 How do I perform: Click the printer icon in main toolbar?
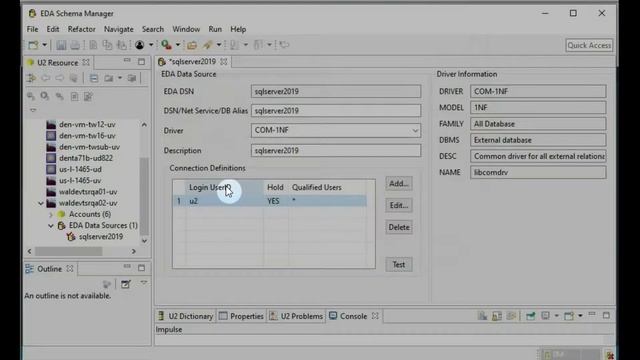75,45
